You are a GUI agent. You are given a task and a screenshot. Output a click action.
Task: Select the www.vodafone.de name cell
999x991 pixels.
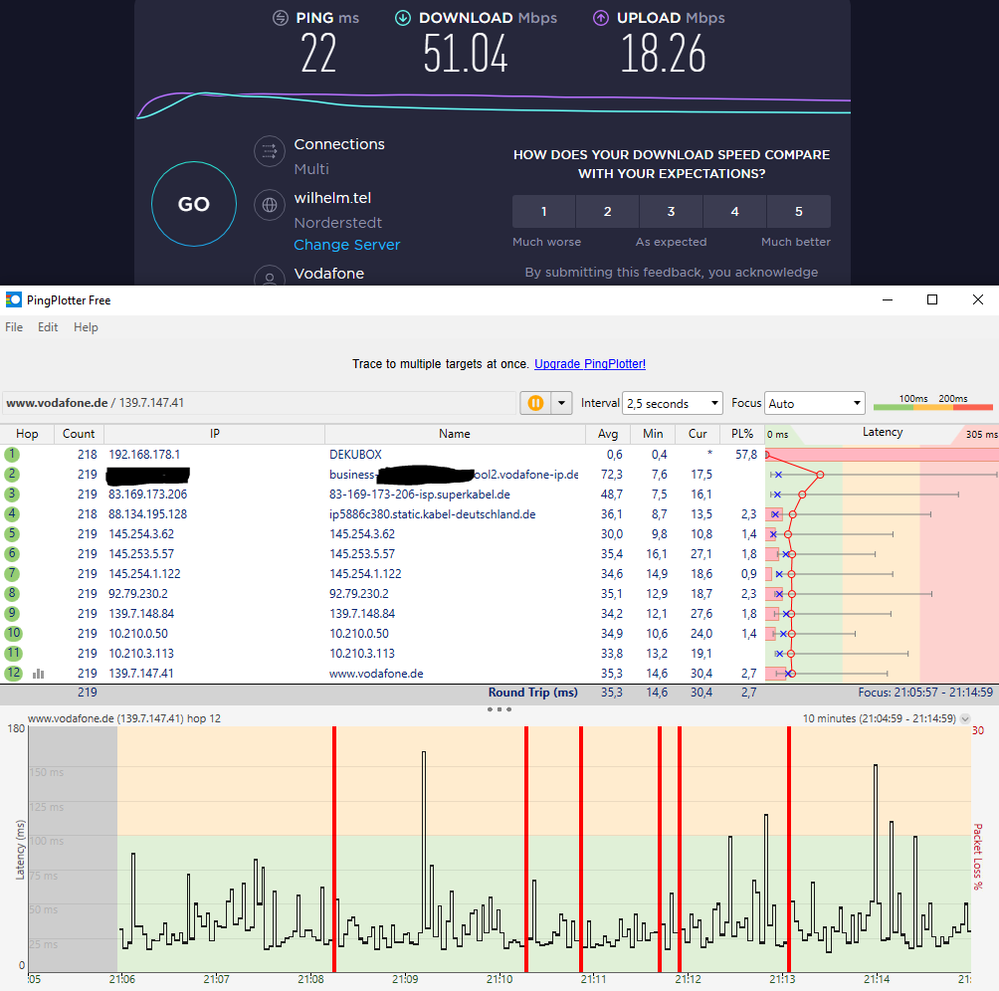376,674
